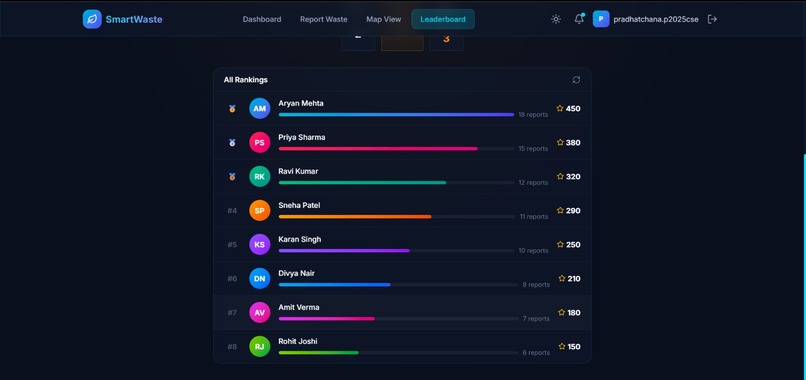Refresh the All Rankings list

(x=576, y=80)
